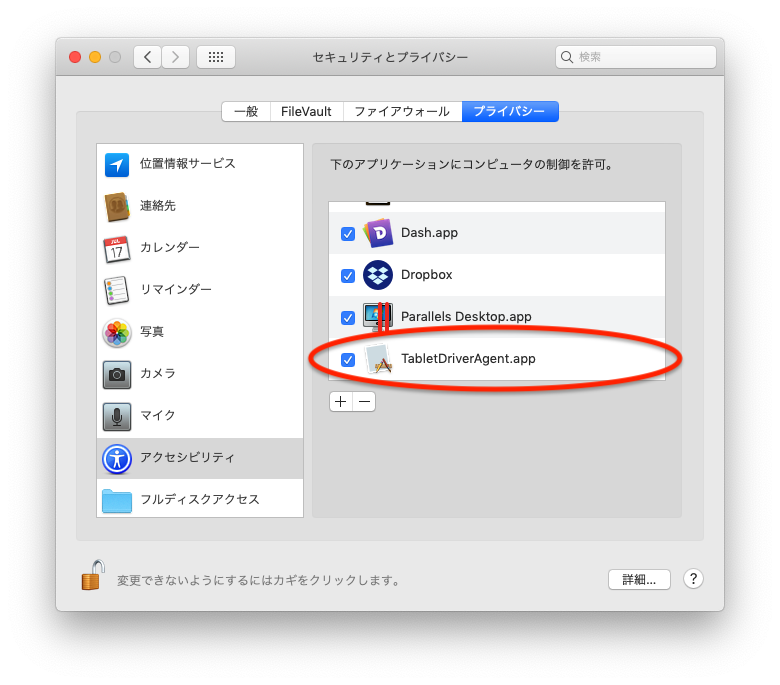
Task: Remove application with minus button
Action: [x=364, y=401]
